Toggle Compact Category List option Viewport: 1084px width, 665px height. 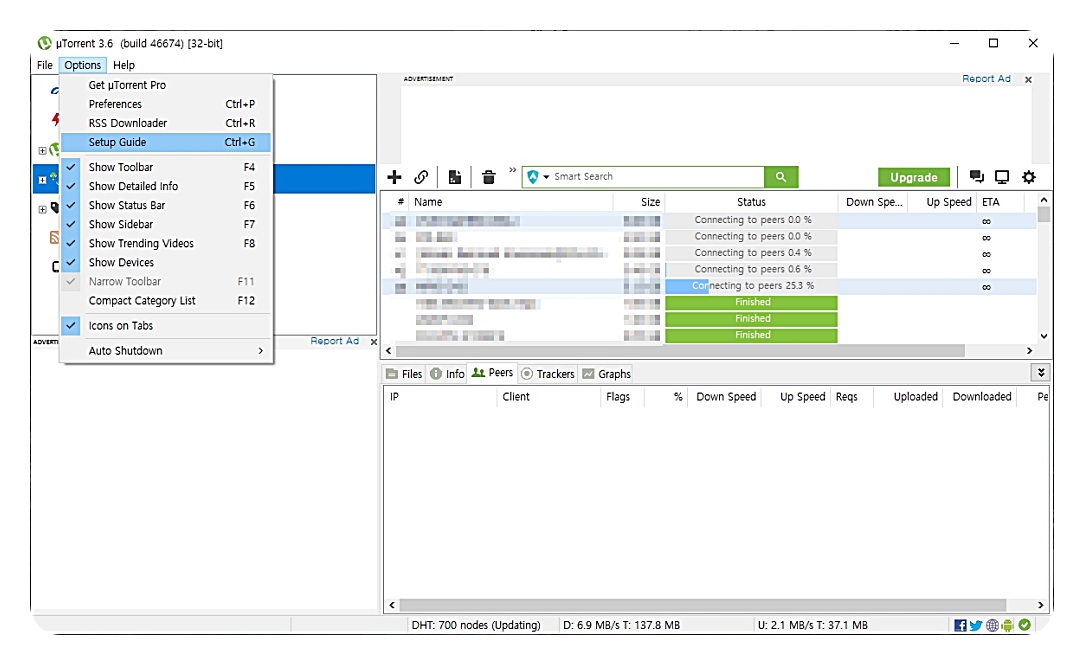166,301
